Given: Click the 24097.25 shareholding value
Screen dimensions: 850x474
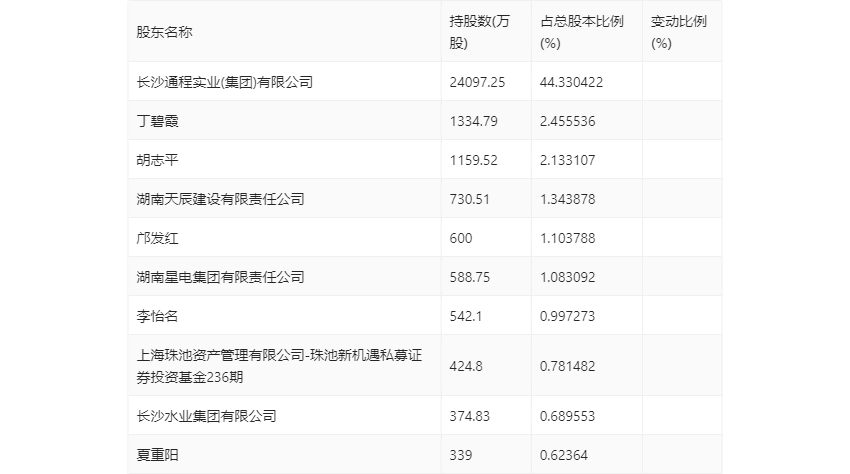Looking at the screenshot, I should (x=477, y=82).
